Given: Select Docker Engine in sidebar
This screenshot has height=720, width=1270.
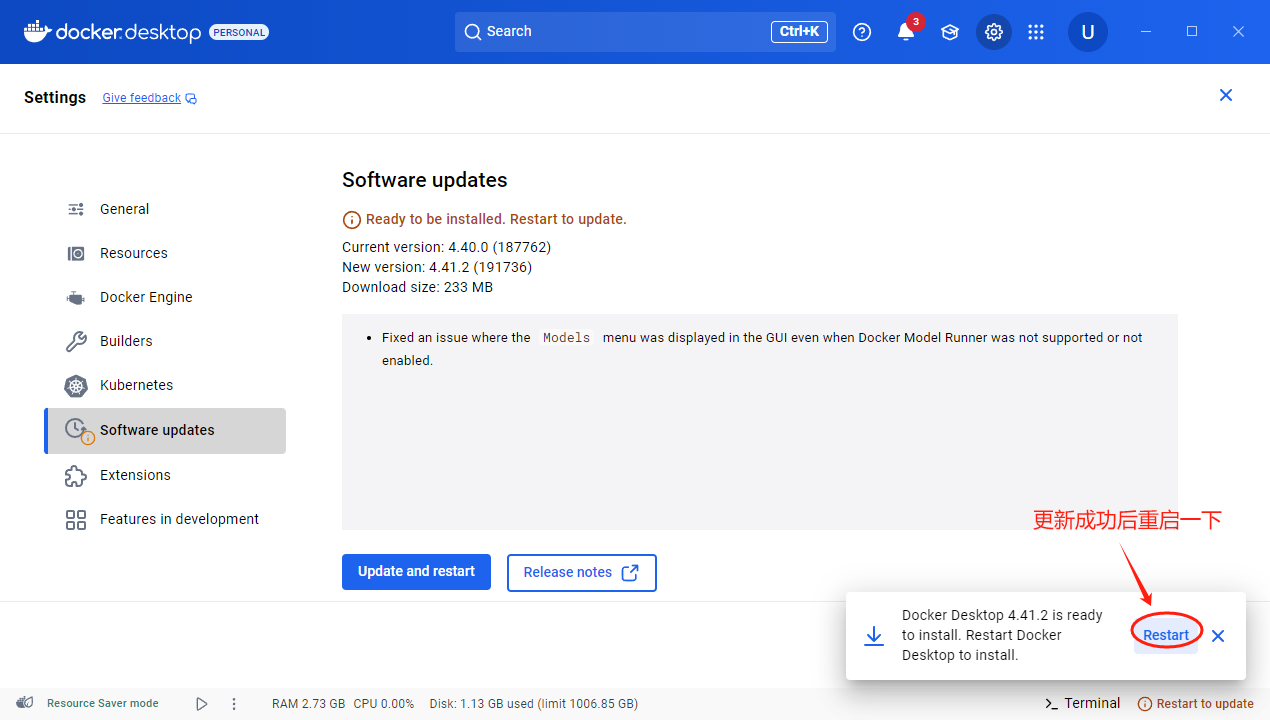Looking at the screenshot, I should (x=145, y=297).
